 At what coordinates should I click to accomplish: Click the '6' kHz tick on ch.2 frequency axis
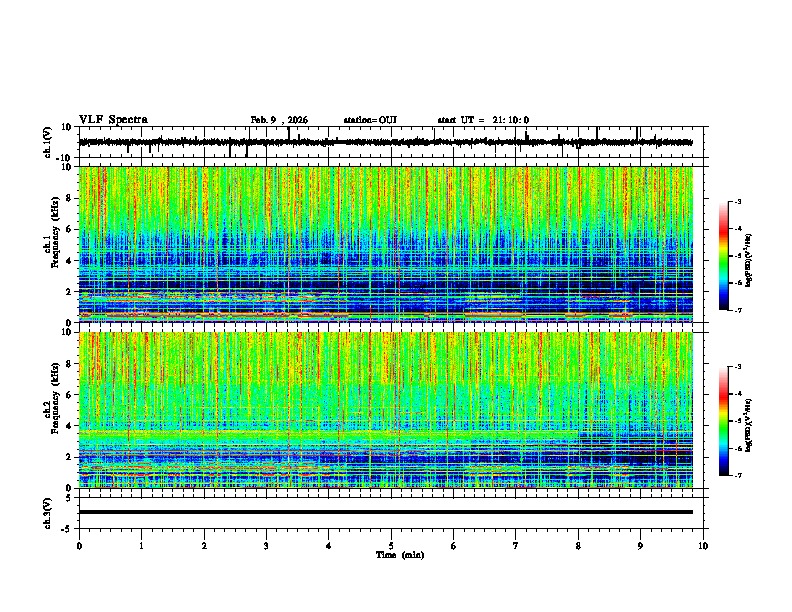pyautogui.click(x=69, y=395)
